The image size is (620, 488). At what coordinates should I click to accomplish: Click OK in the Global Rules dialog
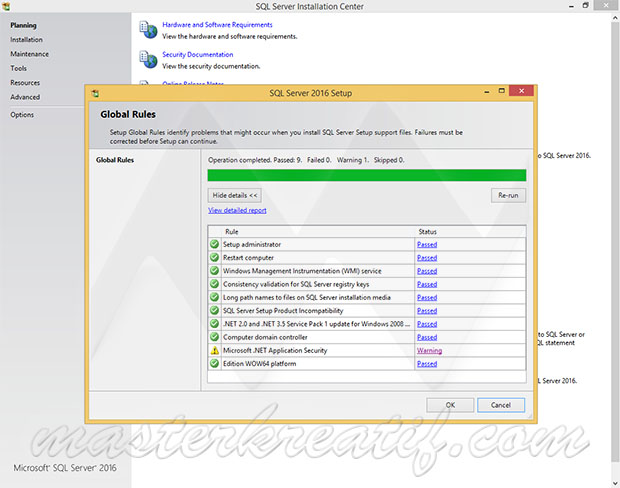[x=450, y=405]
